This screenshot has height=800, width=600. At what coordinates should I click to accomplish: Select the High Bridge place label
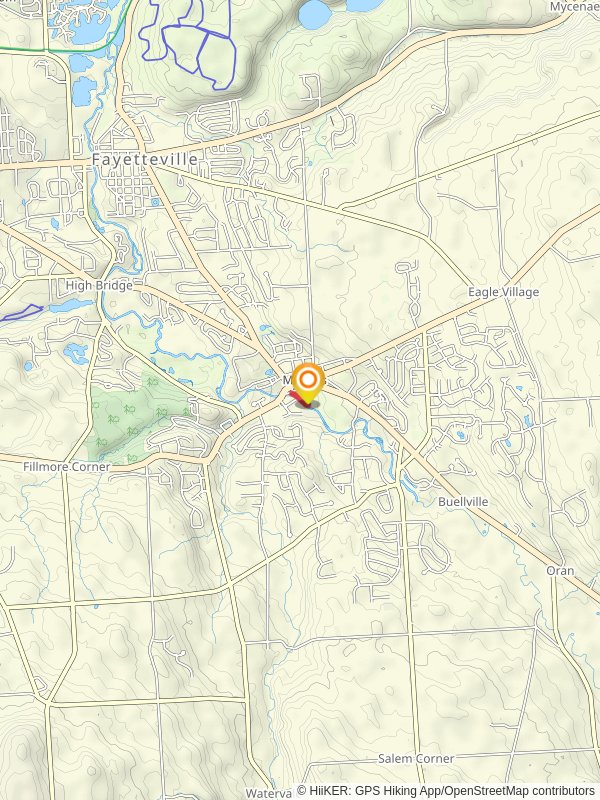pyautogui.click(x=99, y=285)
